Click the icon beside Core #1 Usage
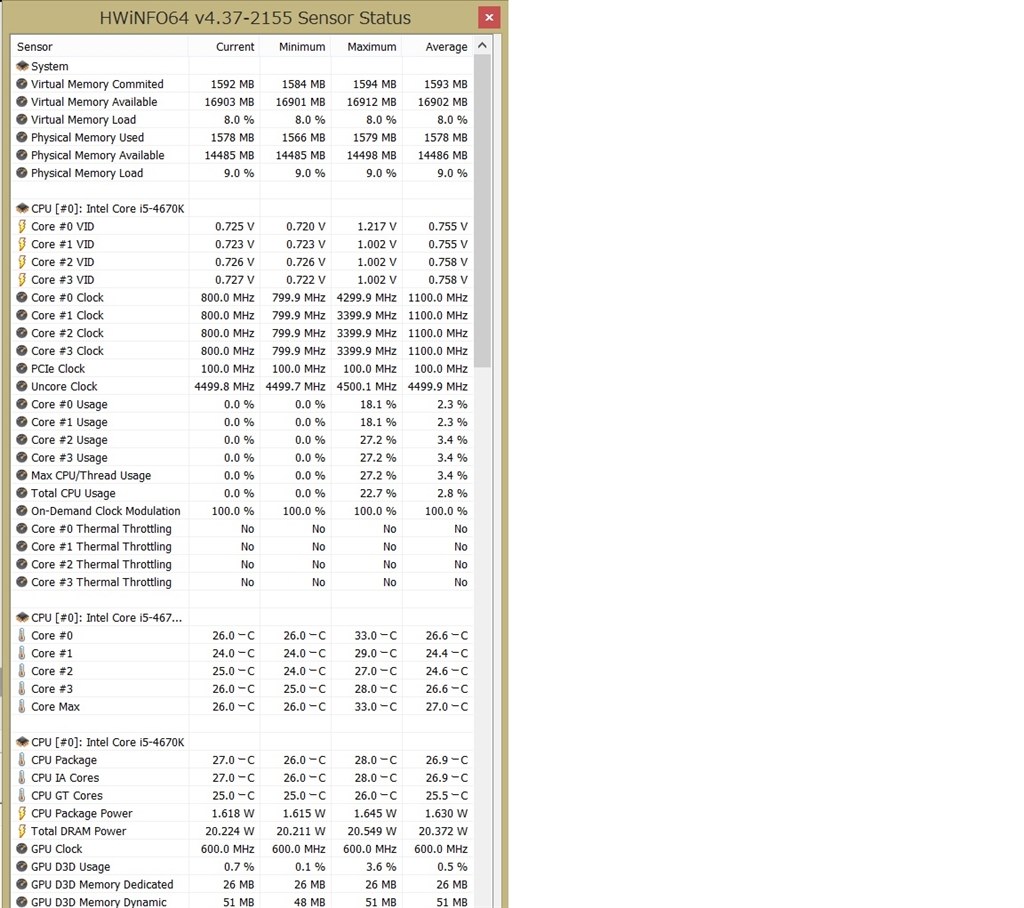Viewport: 1024px width, 908px height. click(22, 422)
